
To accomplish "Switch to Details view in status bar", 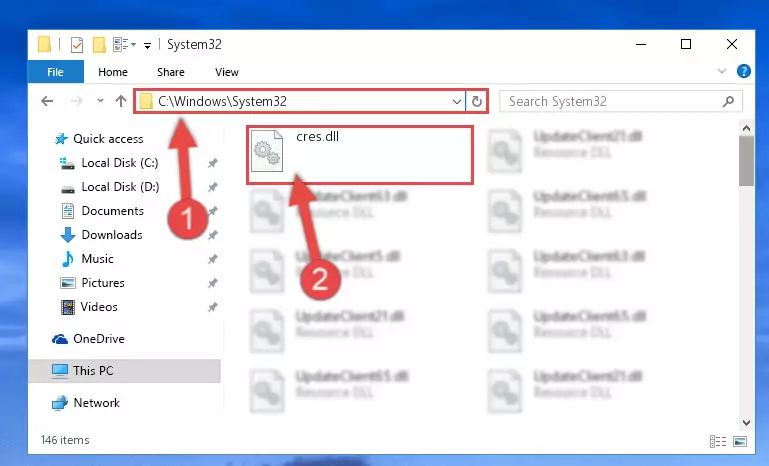I will [718, 441].
